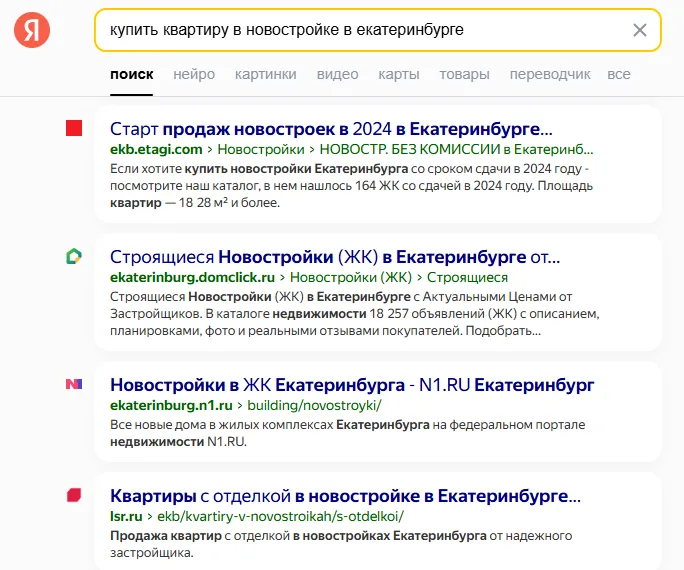This screenshot has height=570, width=684.
Task: Click the domclick house favicon
Action: [74, 256]
